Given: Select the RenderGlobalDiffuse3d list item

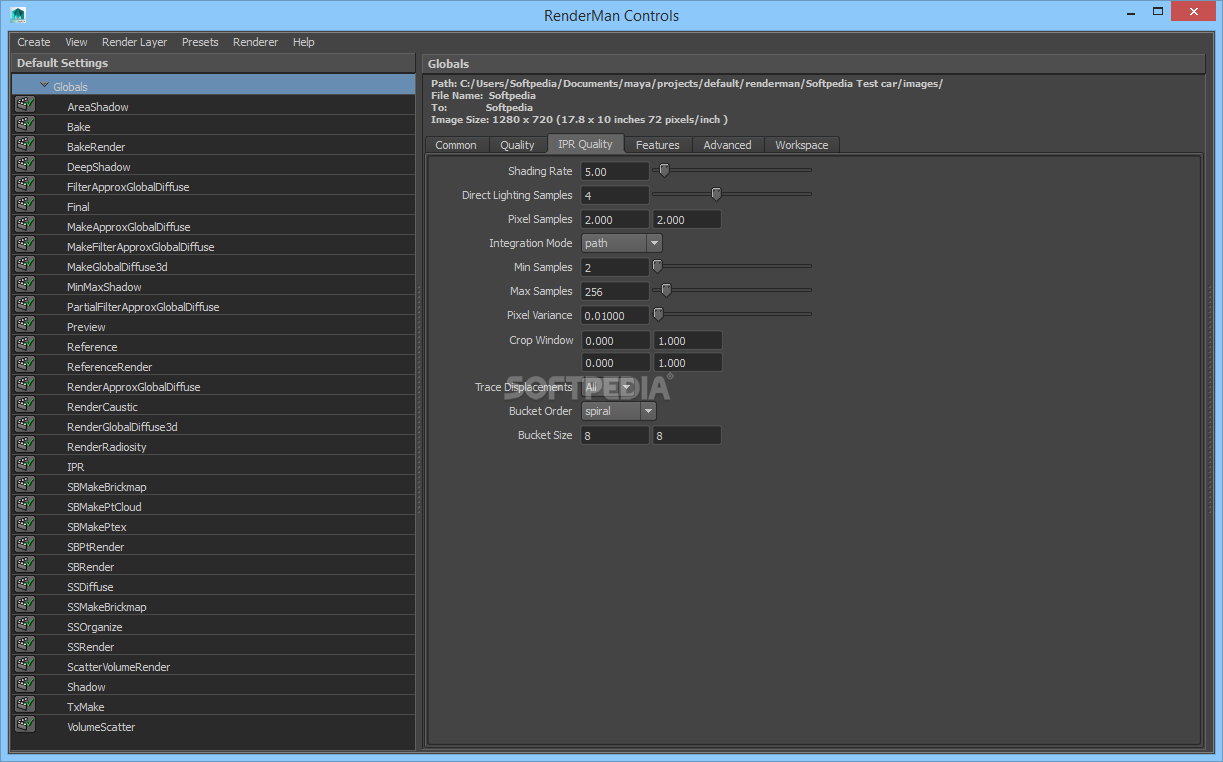Looking at the screenshot, I should pyautogui.click(x=214, y=426).
